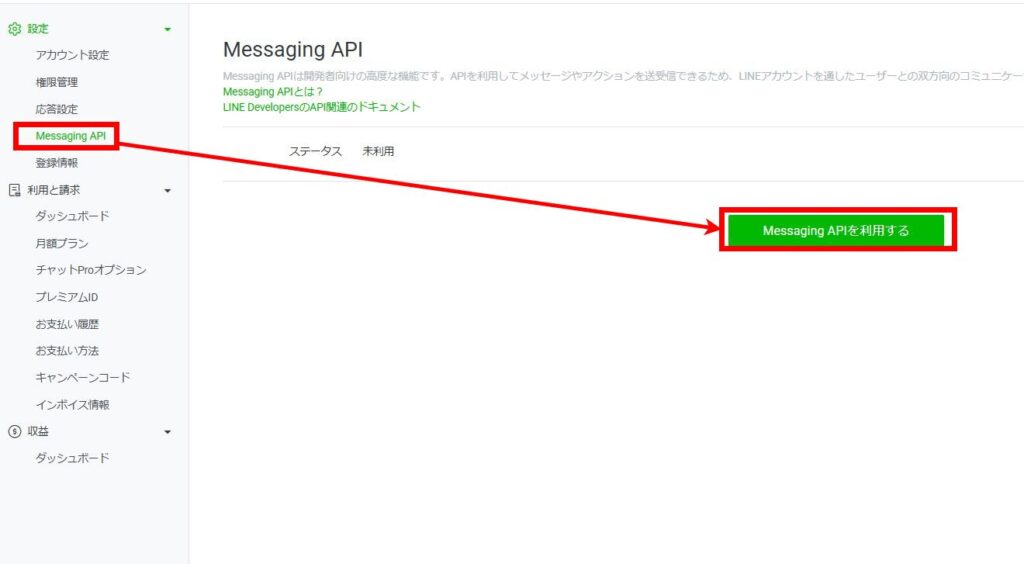Collapse the 利用と請求 section arrow
The height and width of the screenshot is (564, 1024).
168,190
